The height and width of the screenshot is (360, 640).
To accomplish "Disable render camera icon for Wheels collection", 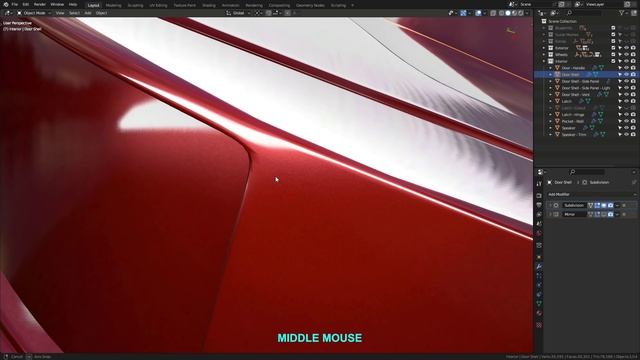I will [633, 54].
